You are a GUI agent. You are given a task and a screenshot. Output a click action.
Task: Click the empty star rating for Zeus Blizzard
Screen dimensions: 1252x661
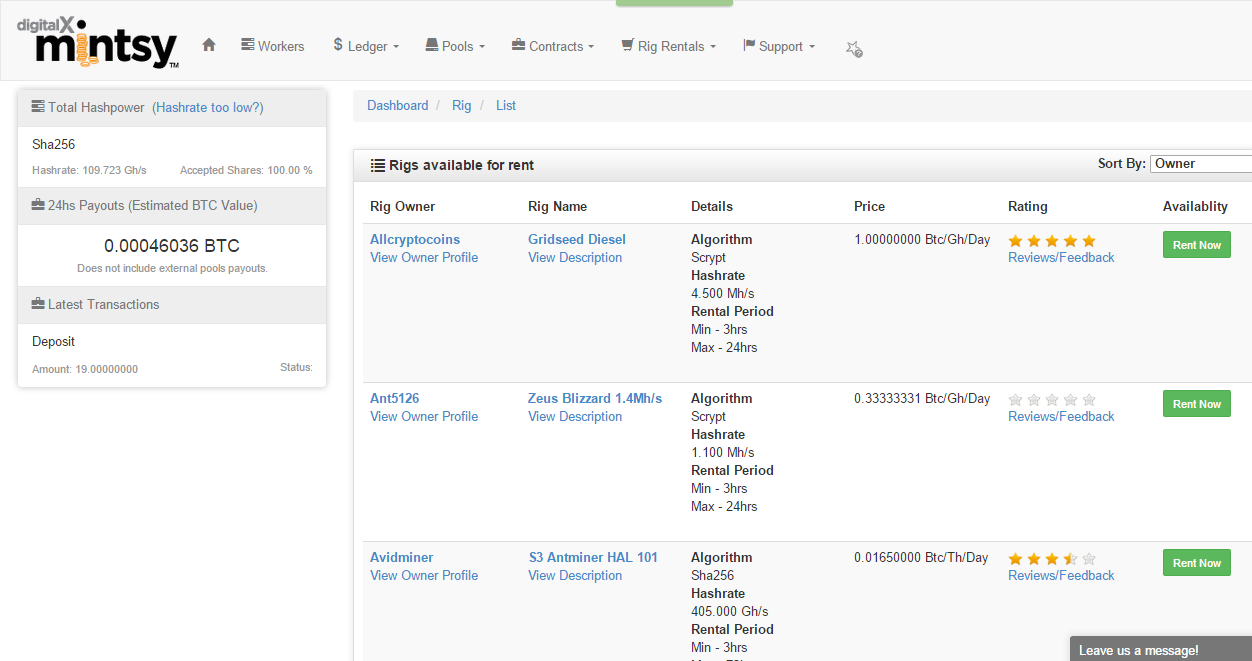(1052, 400)
